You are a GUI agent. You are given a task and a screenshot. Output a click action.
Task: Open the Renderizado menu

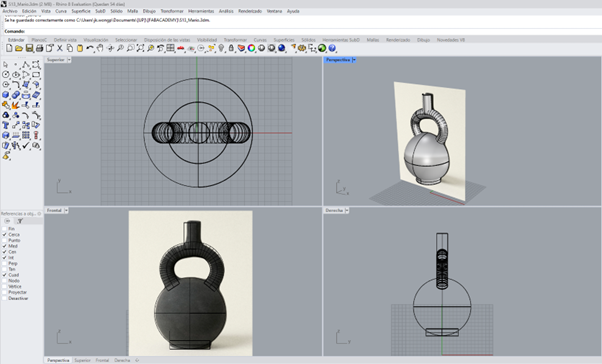coord(250,11)
